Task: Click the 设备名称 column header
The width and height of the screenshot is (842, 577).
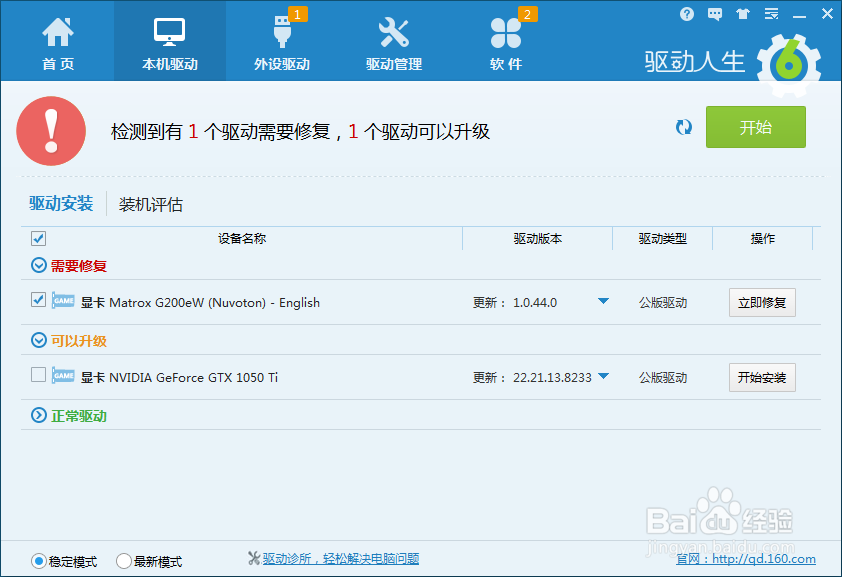Action: click(242, 238)
